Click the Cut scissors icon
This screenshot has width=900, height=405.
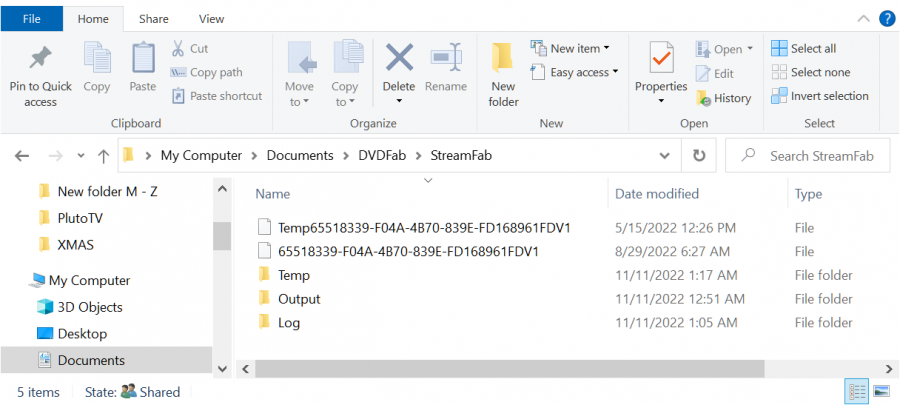(x=178, y=48)
